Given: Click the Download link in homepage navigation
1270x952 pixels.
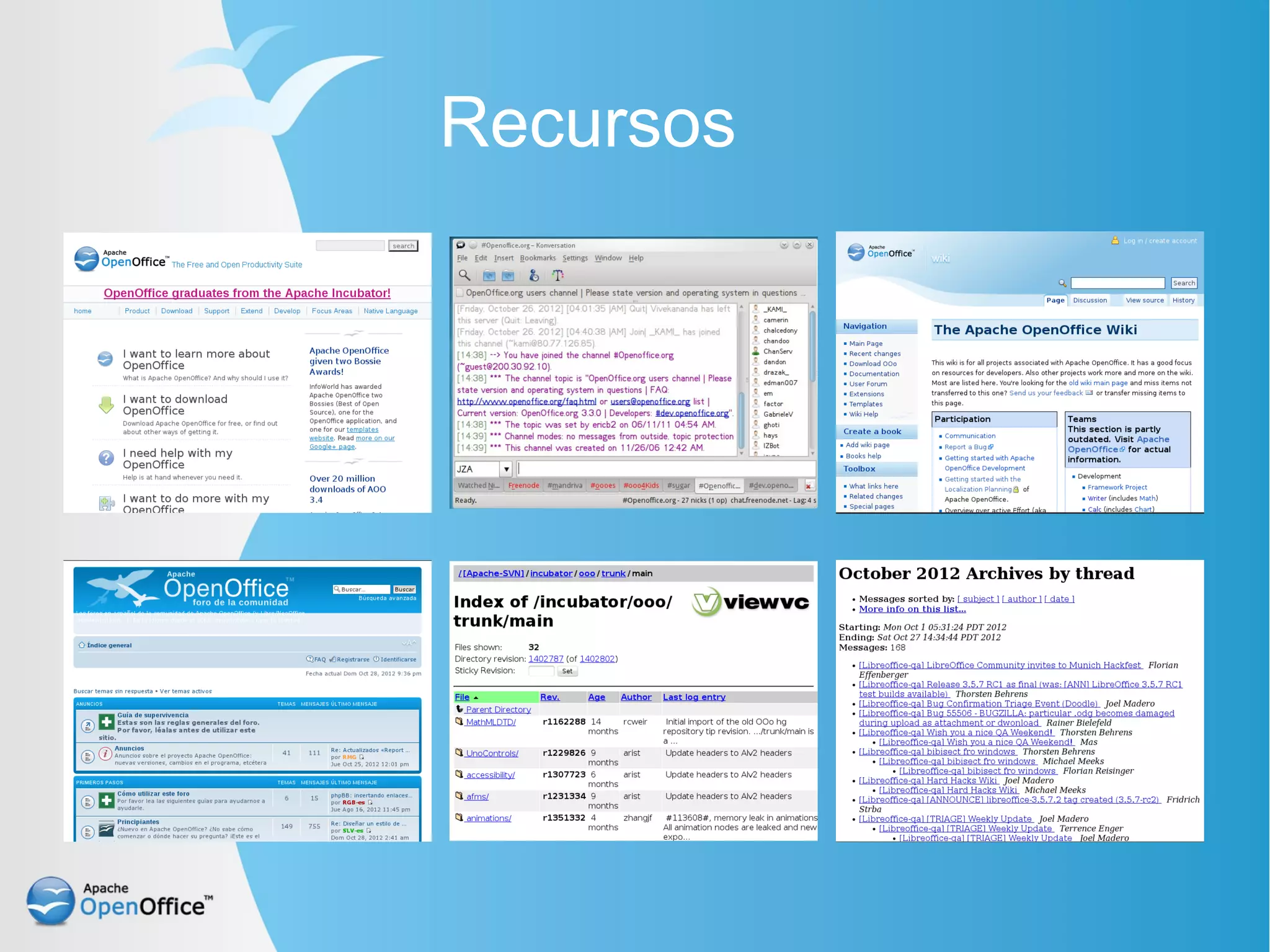Looking at the screenshot, I should pyautogui.click(x=177, y=311).
